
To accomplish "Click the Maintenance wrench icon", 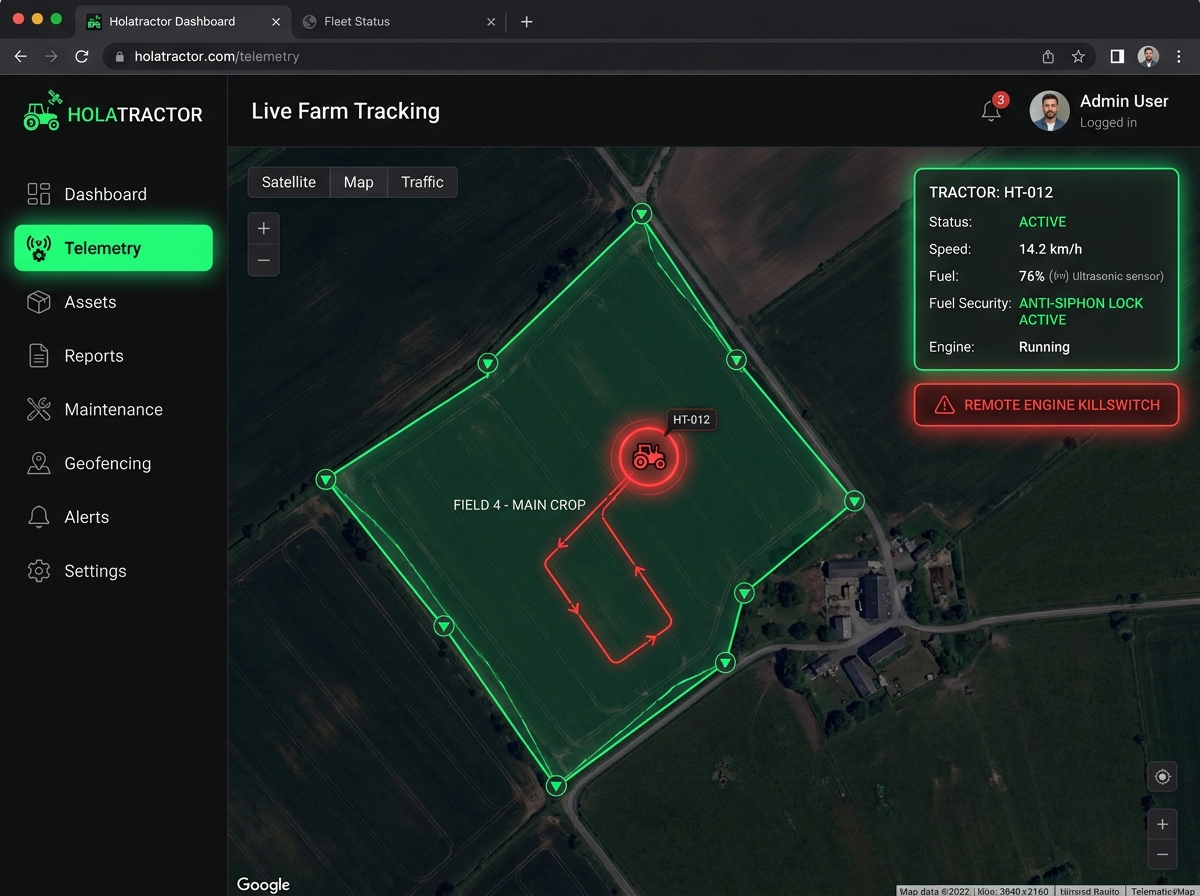I will coord(39,409).
